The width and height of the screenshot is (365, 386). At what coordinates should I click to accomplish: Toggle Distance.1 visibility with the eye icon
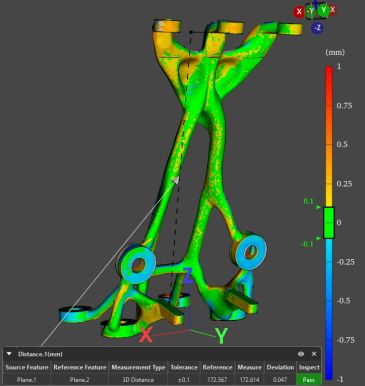click(301, 354)
